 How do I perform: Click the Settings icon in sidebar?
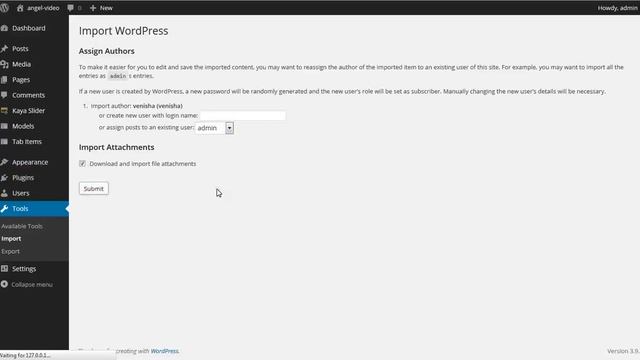pos(4,269)
